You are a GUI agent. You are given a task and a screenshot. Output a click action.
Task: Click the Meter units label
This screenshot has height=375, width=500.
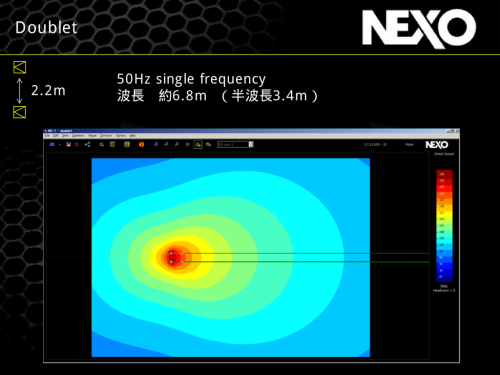coord(409,144)
